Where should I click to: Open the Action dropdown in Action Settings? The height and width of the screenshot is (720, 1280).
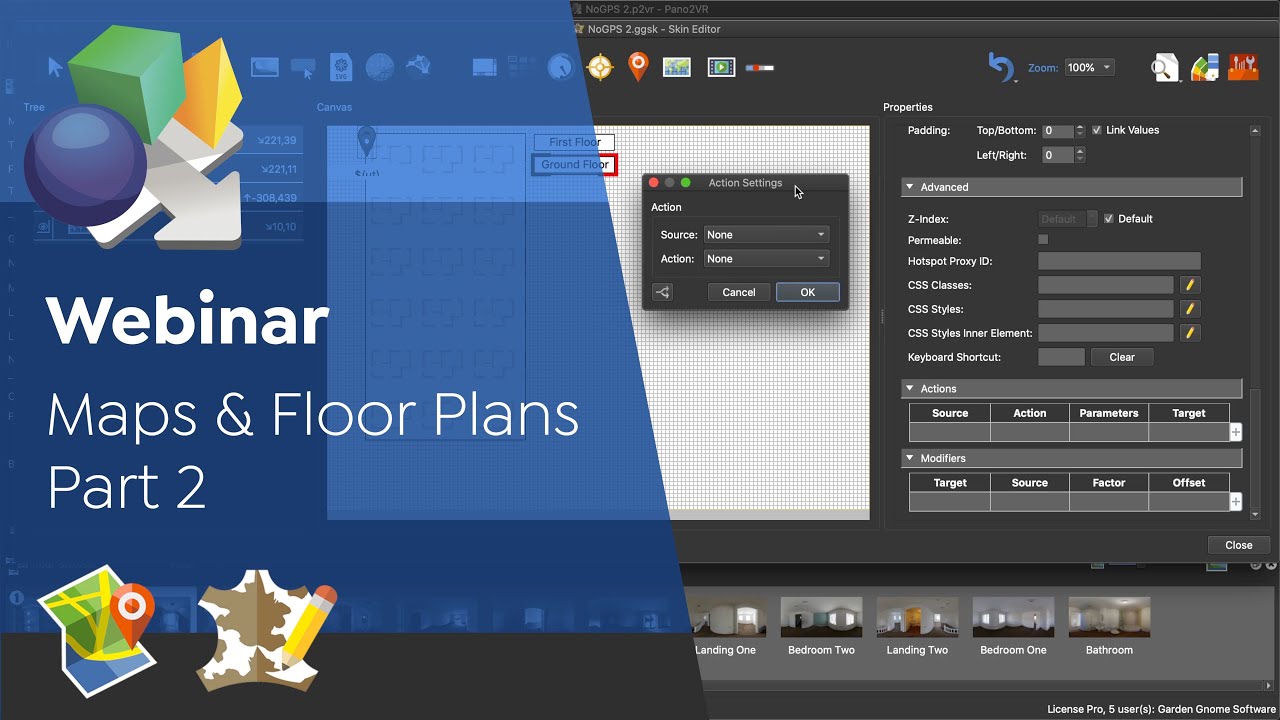766,258
